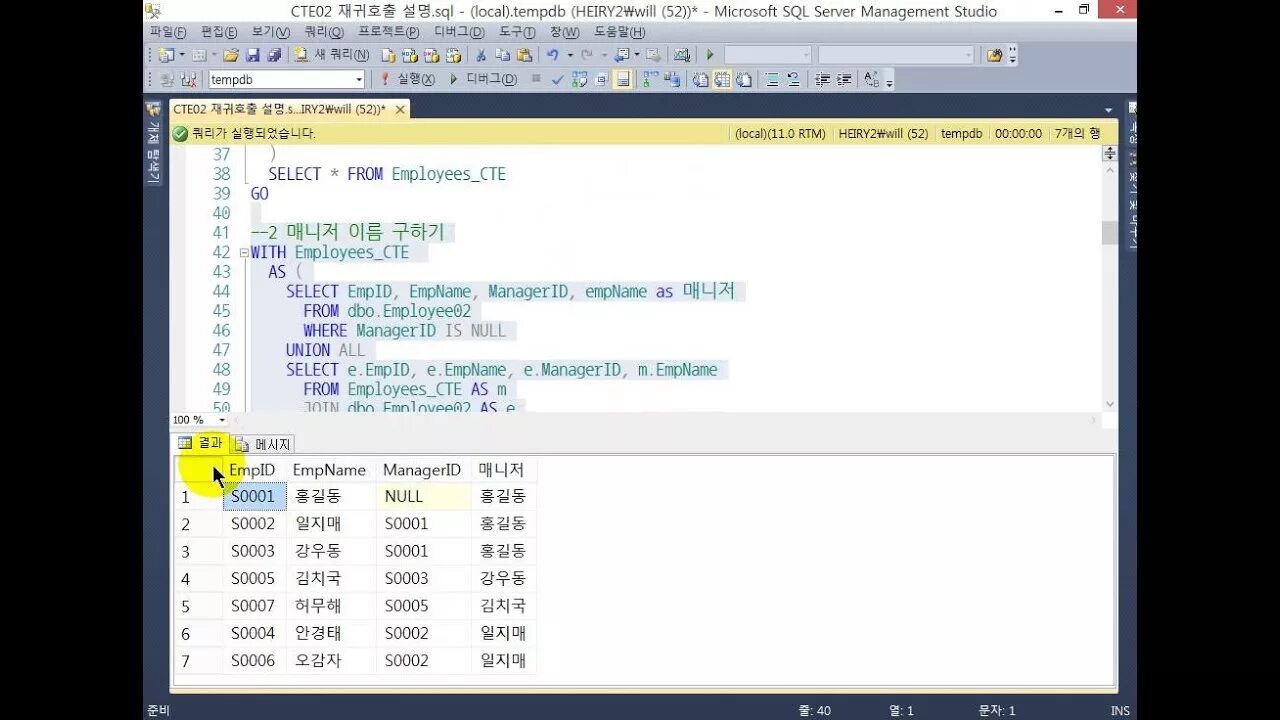The height and width of the screenshot is (720, 1280).
Task: Click the Find in Files binoculars icon
Action: 994,55
